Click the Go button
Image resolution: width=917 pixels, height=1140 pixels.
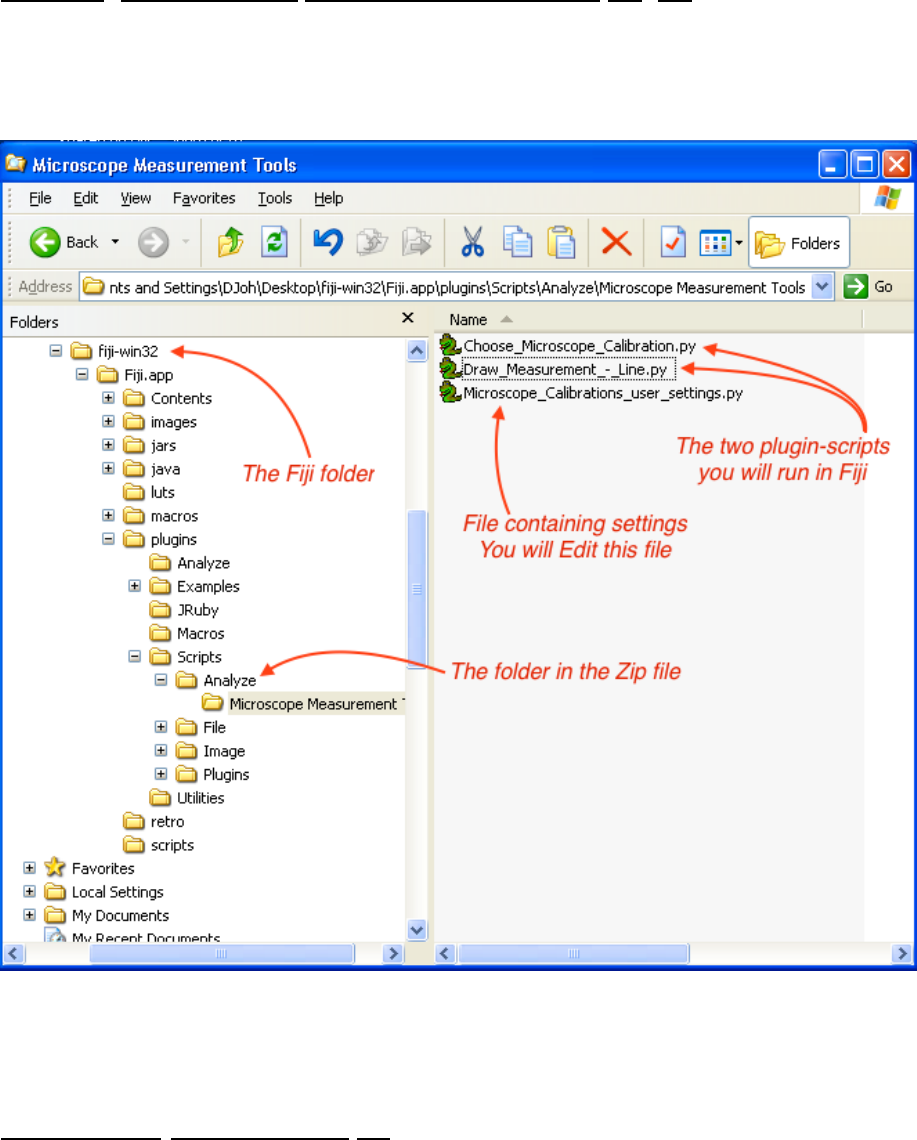(869, 286)
